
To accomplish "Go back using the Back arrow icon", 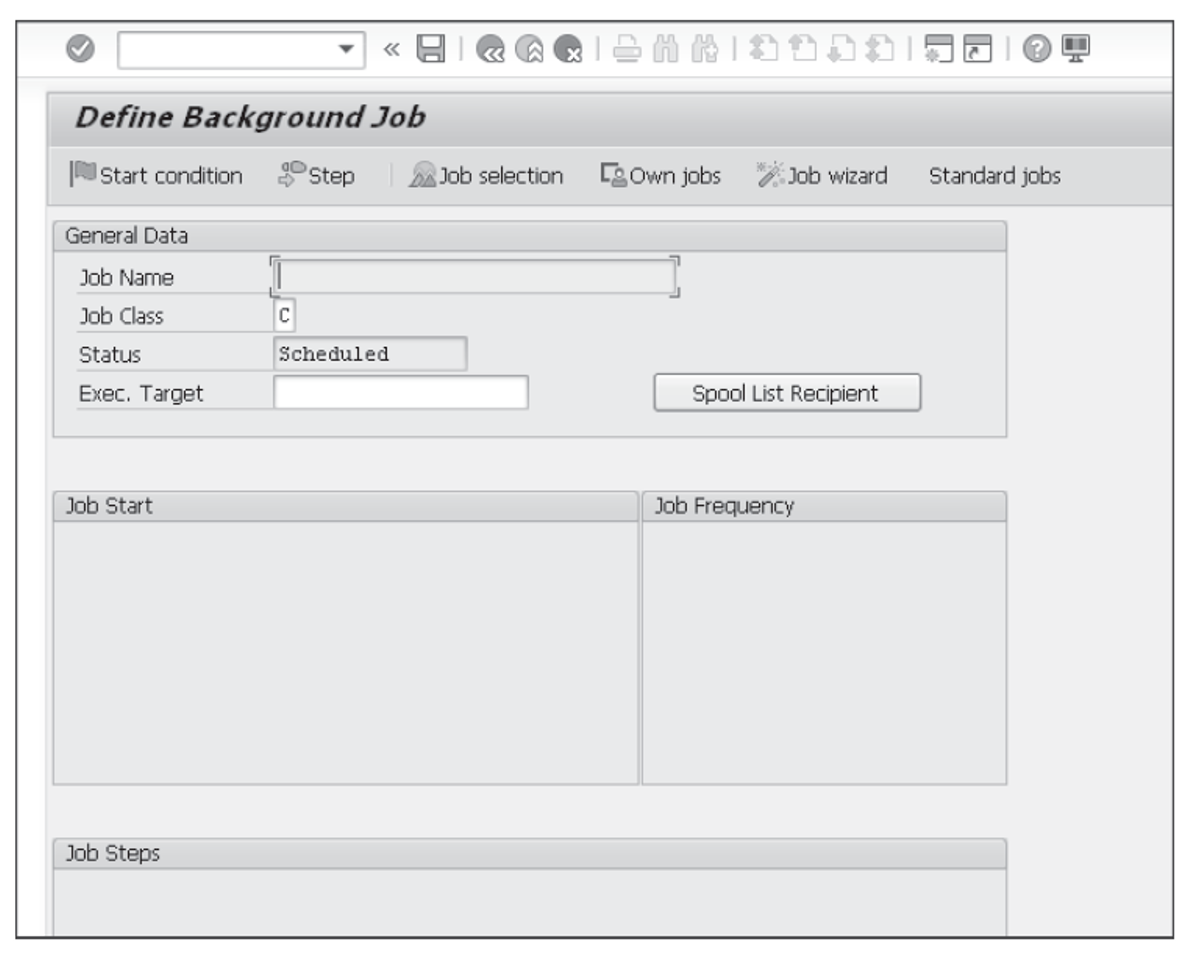I will pyautogui.click(x=491, y=49).
